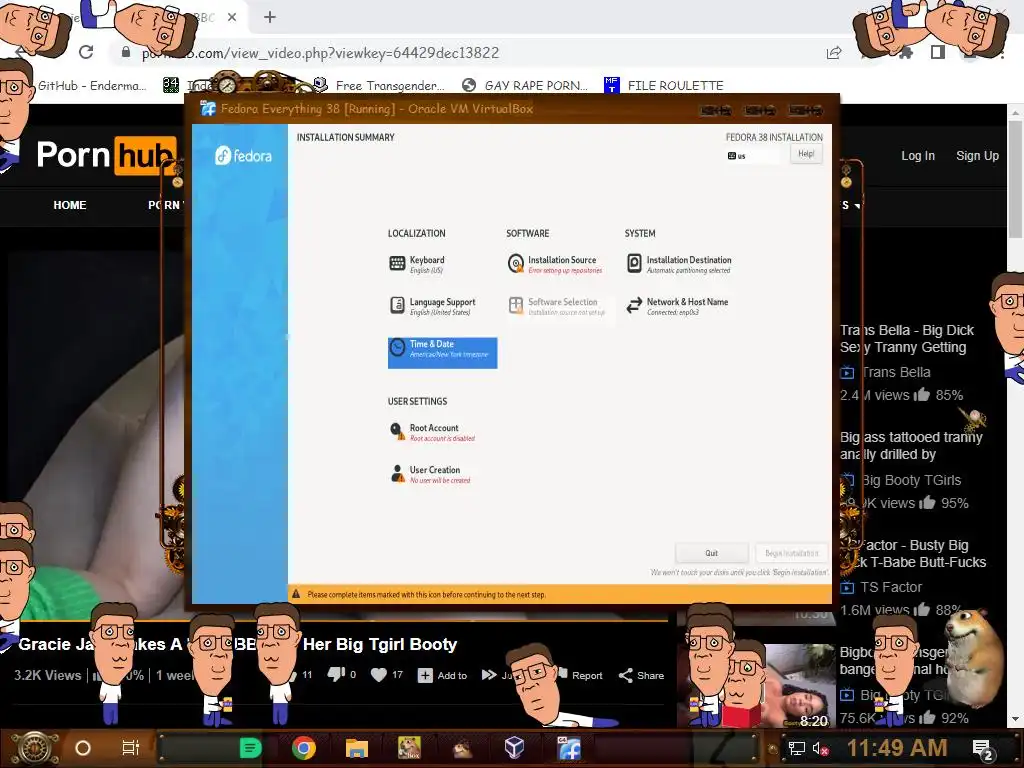The image size is (1024, 768).
Task: Click Quit in the Fedora installer
Action: click(x=711, y=553)
